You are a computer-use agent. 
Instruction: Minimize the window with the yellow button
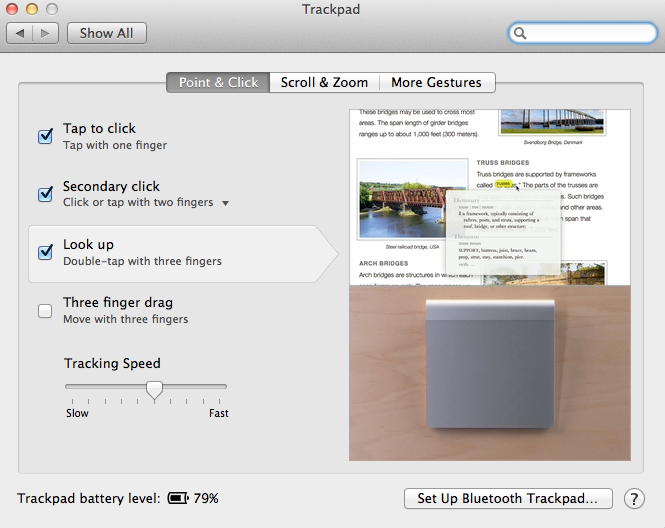tap(32, 9)
